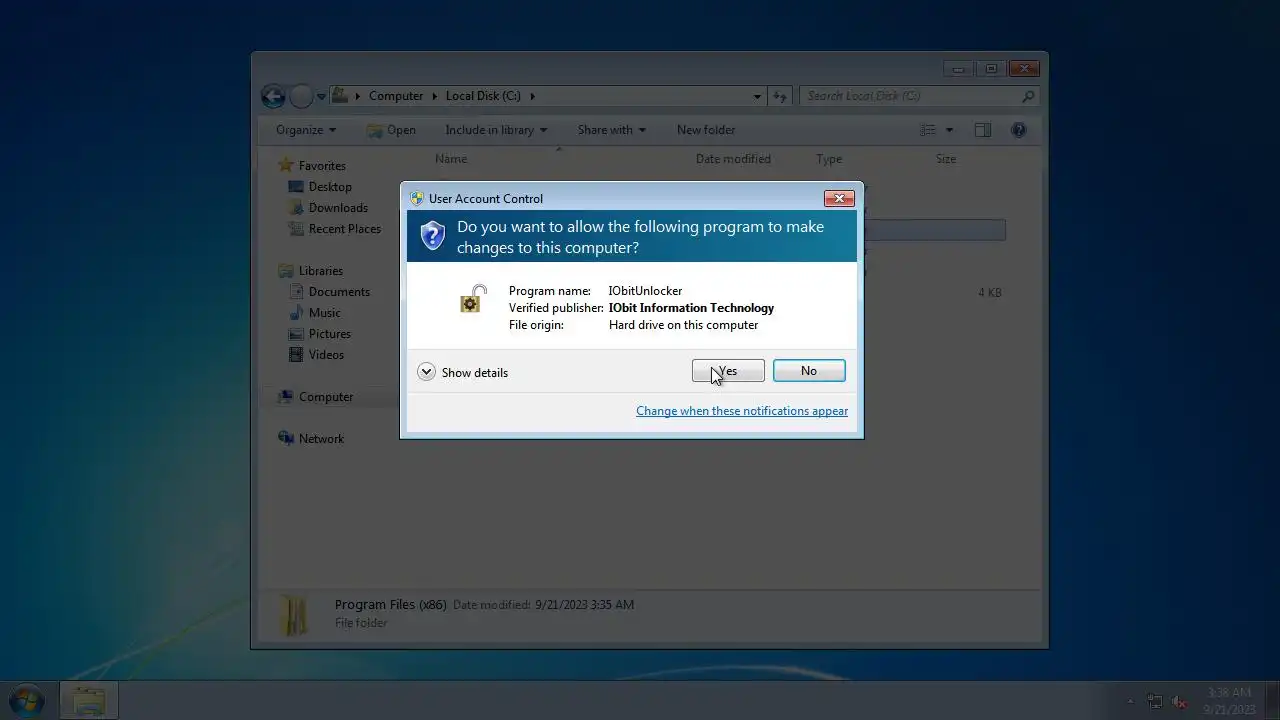
Task: Open the Windows Start button
Action: (x=26, y=699)
